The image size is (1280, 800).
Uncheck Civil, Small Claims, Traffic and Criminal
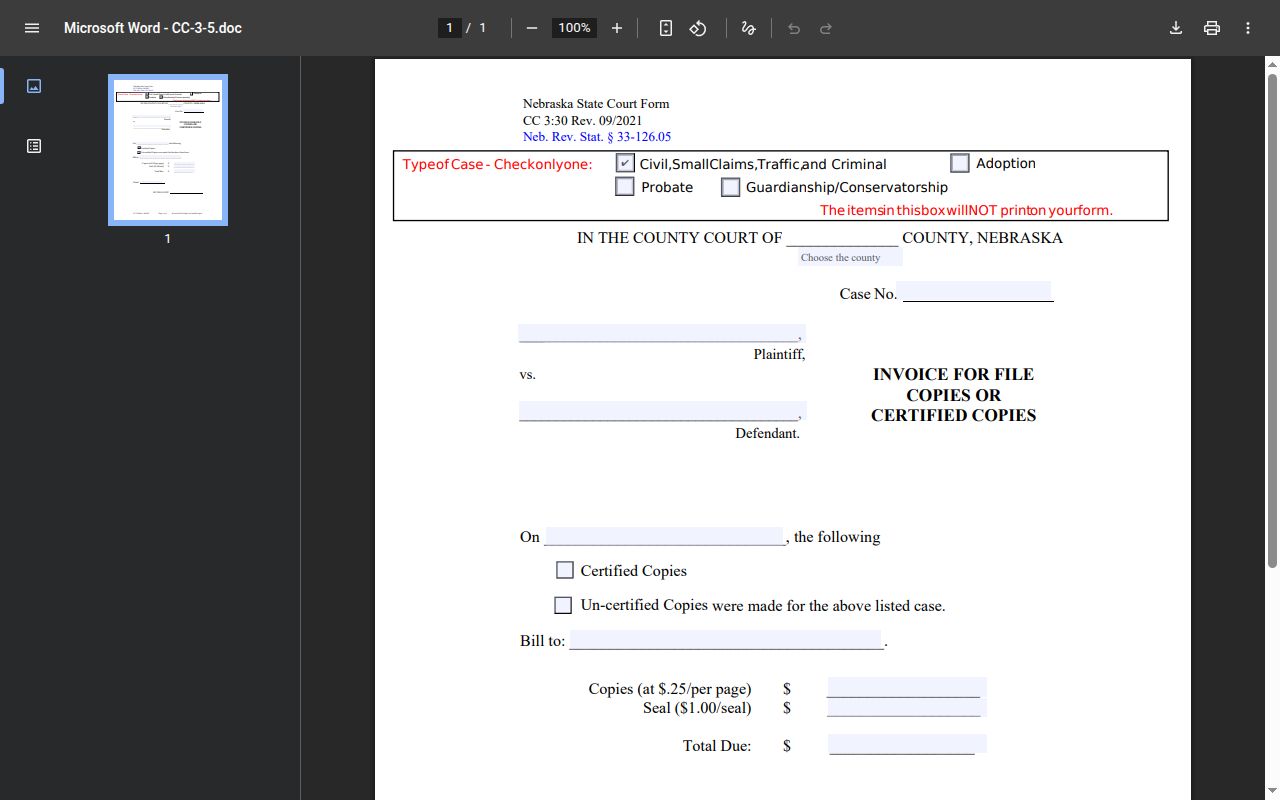click(x=625, y=163)
